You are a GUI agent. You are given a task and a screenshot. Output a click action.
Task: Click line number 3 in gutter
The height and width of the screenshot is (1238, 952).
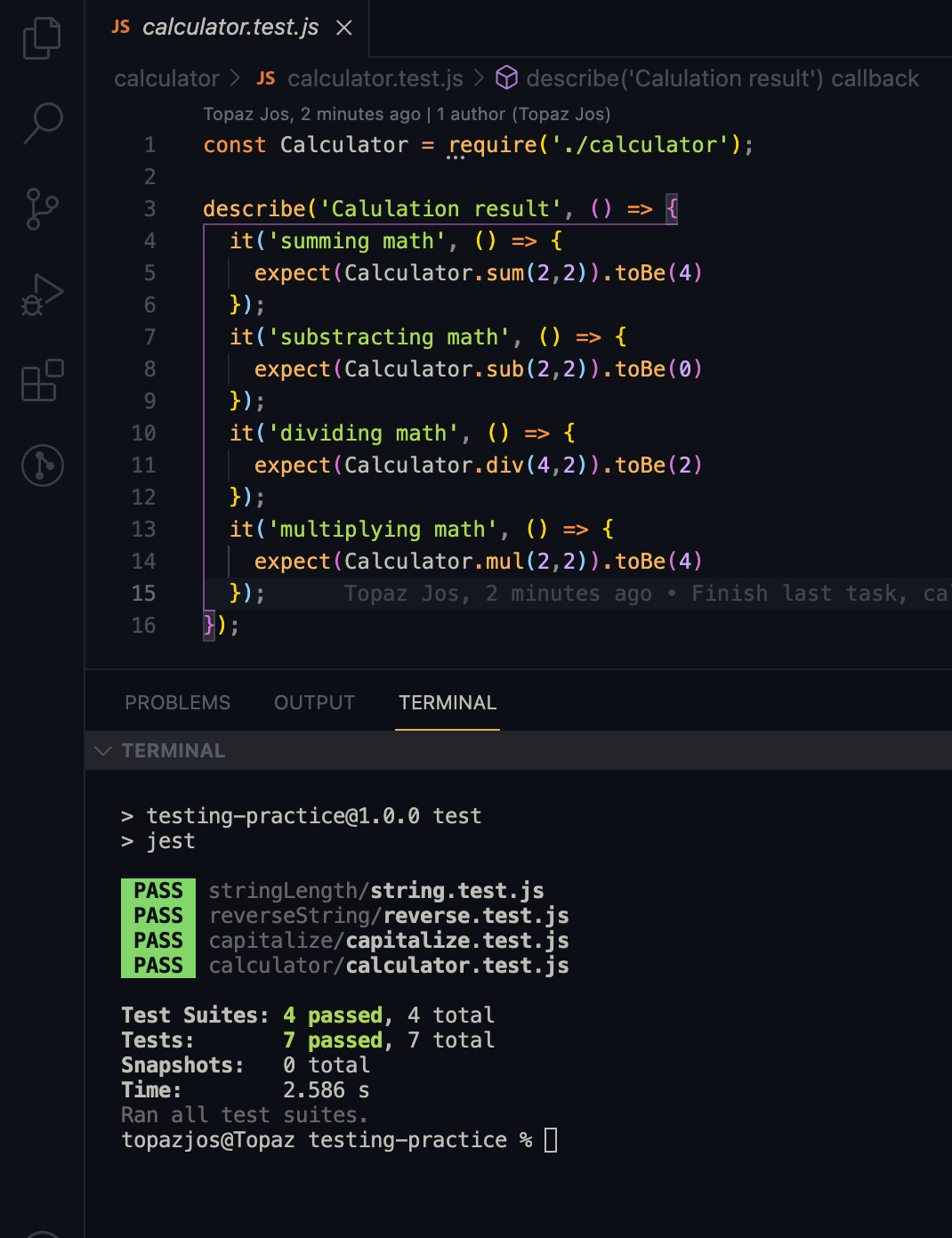pyautogui.click(x=149, y=209)
